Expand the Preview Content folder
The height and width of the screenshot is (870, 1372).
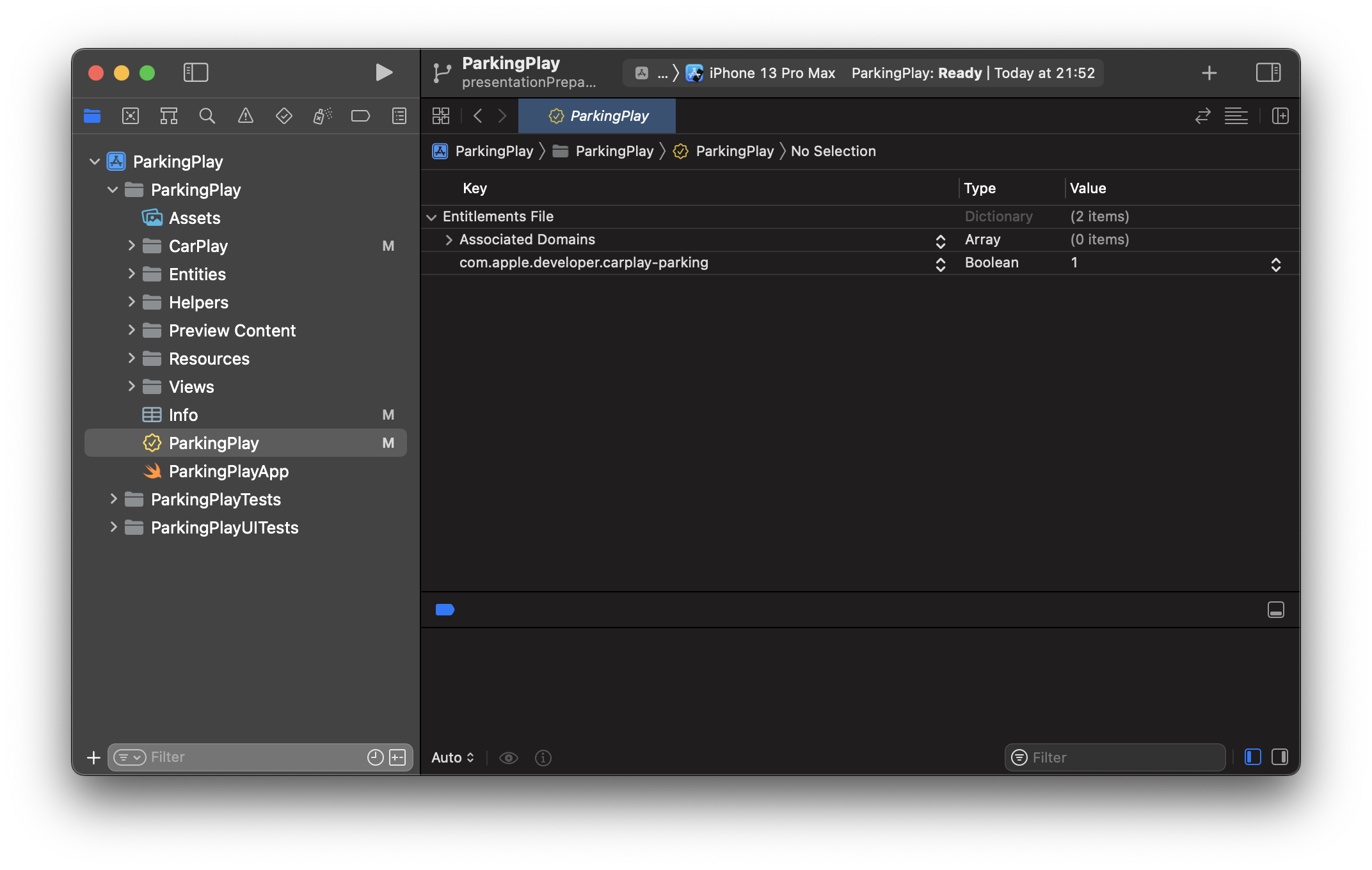click(x=131, y=330)
